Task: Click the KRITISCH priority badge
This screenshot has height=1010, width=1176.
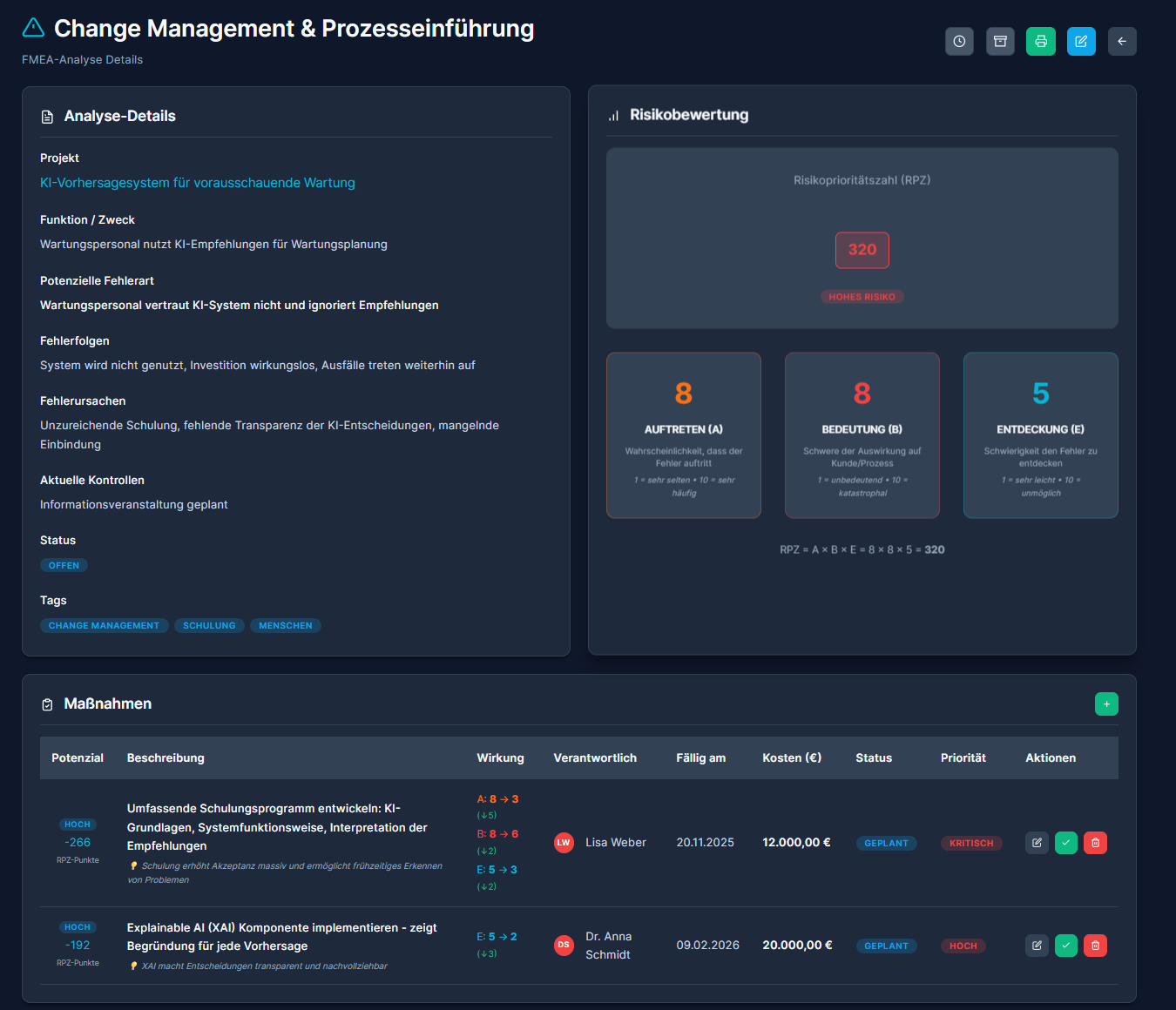Action: click(x=970, y=843)
